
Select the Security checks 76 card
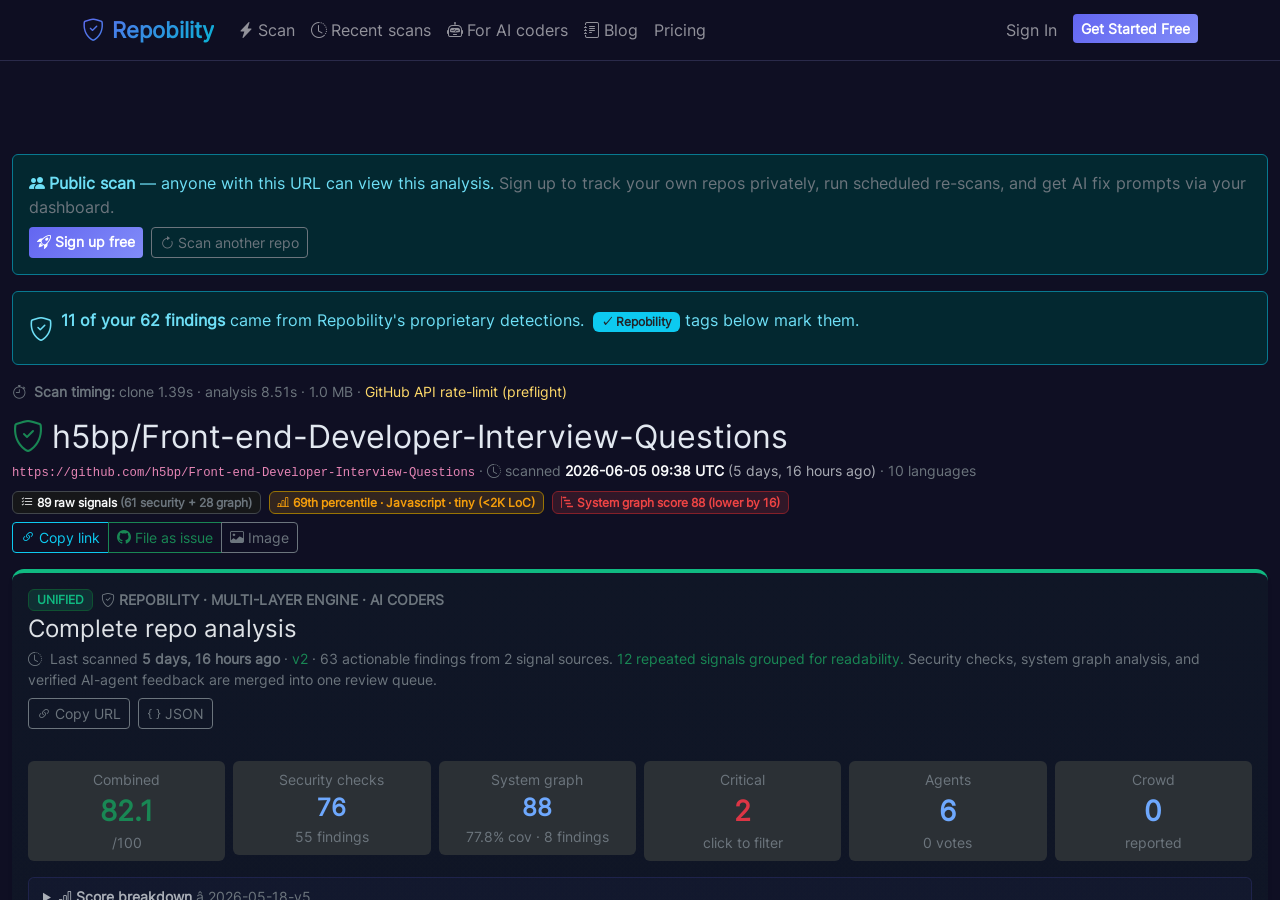(x=332, y=808)
